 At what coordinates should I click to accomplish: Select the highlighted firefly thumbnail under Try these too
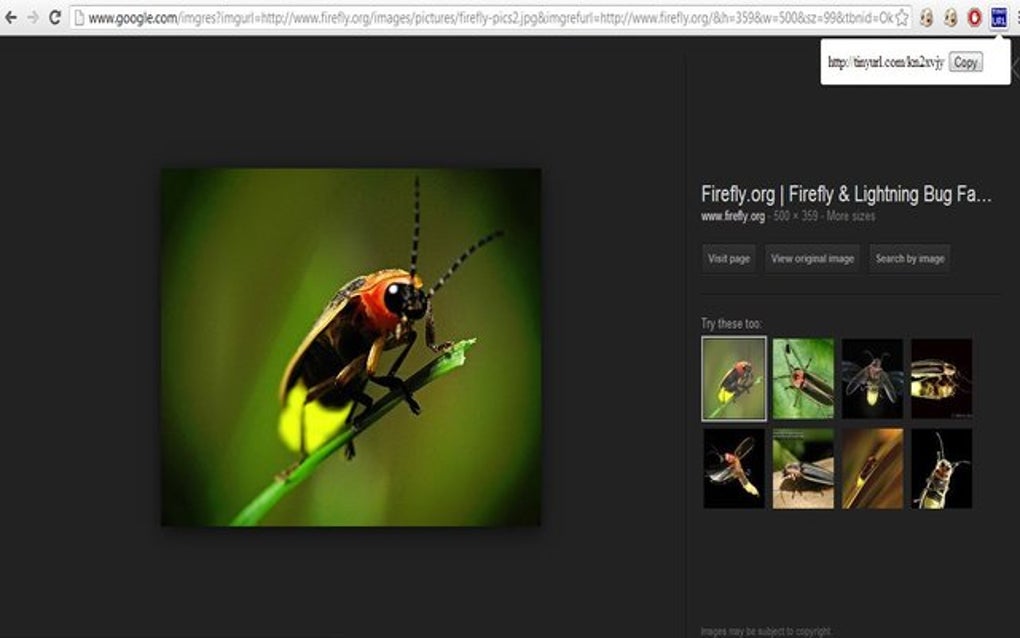(733, 377)
